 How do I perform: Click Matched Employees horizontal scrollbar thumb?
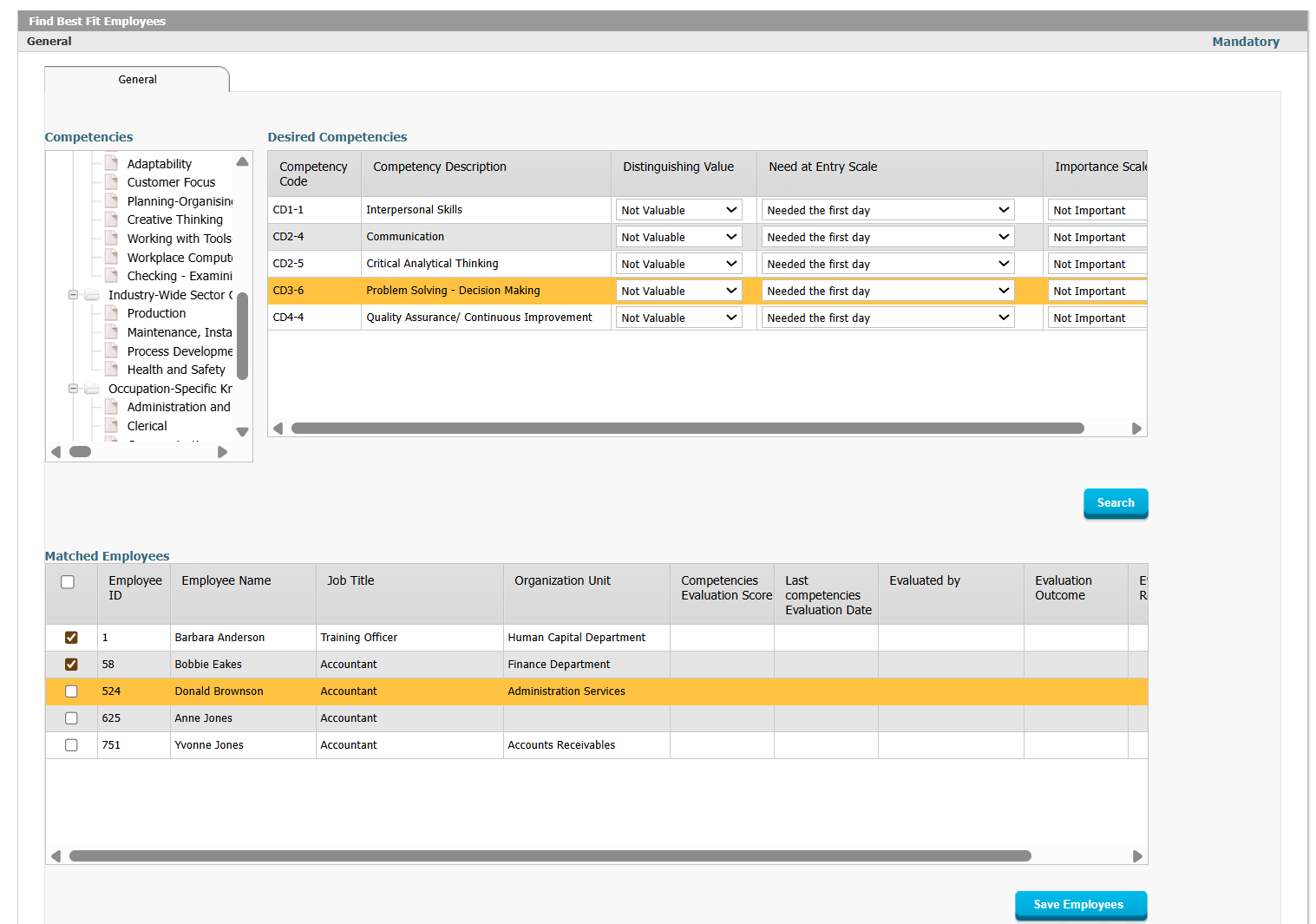550,856
